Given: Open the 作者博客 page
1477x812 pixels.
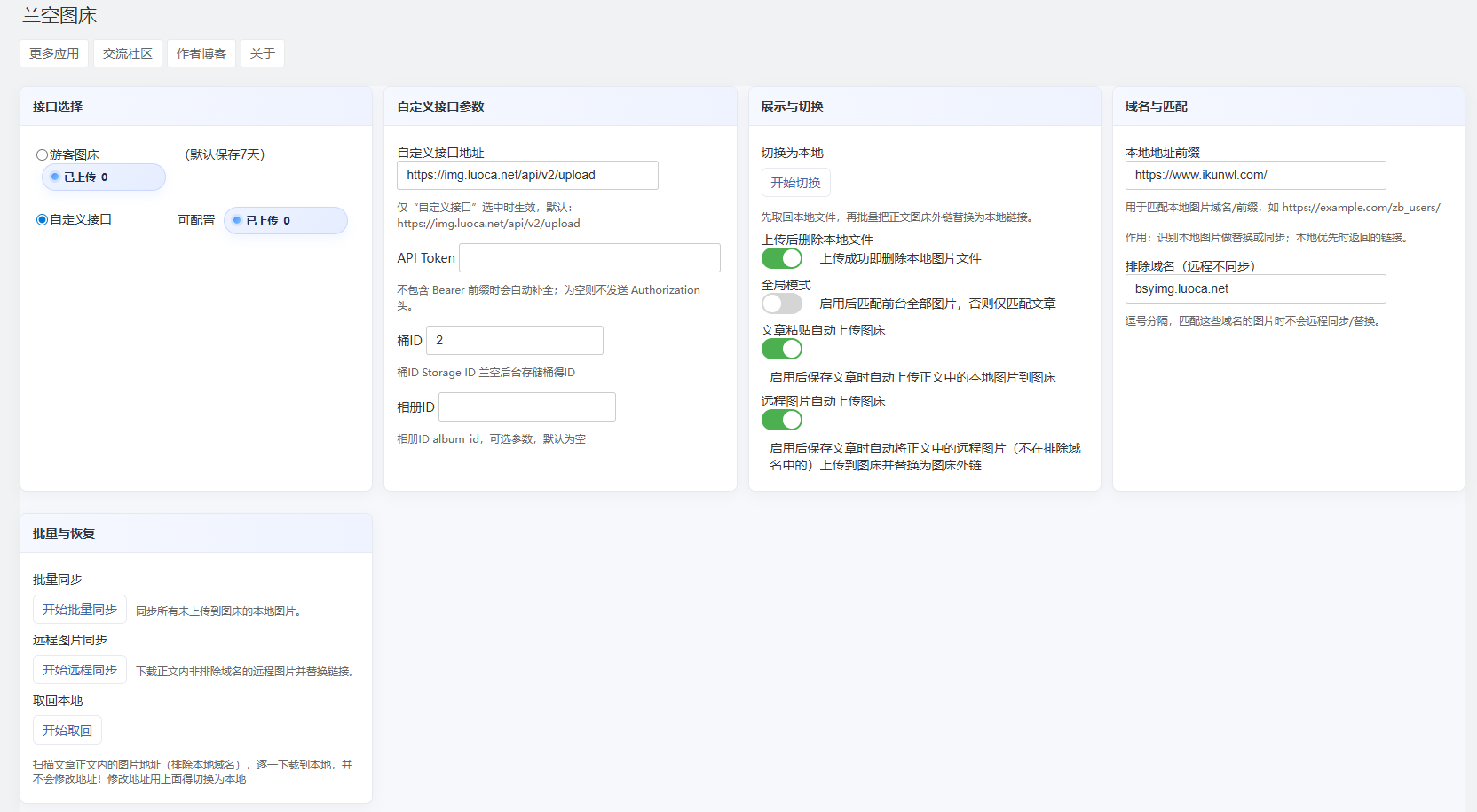Looking at the screenshot, I should coord(201,53).
